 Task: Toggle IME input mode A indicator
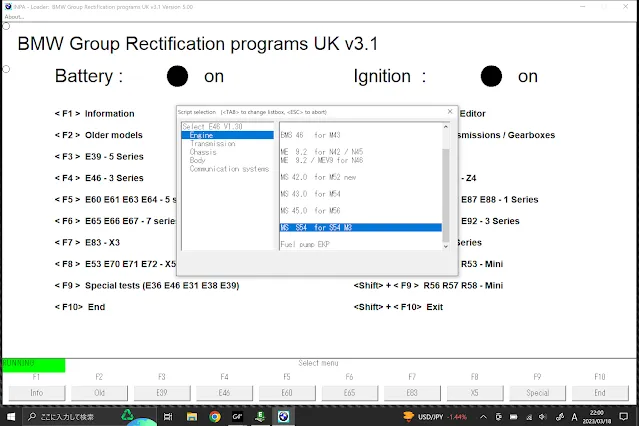574,417
